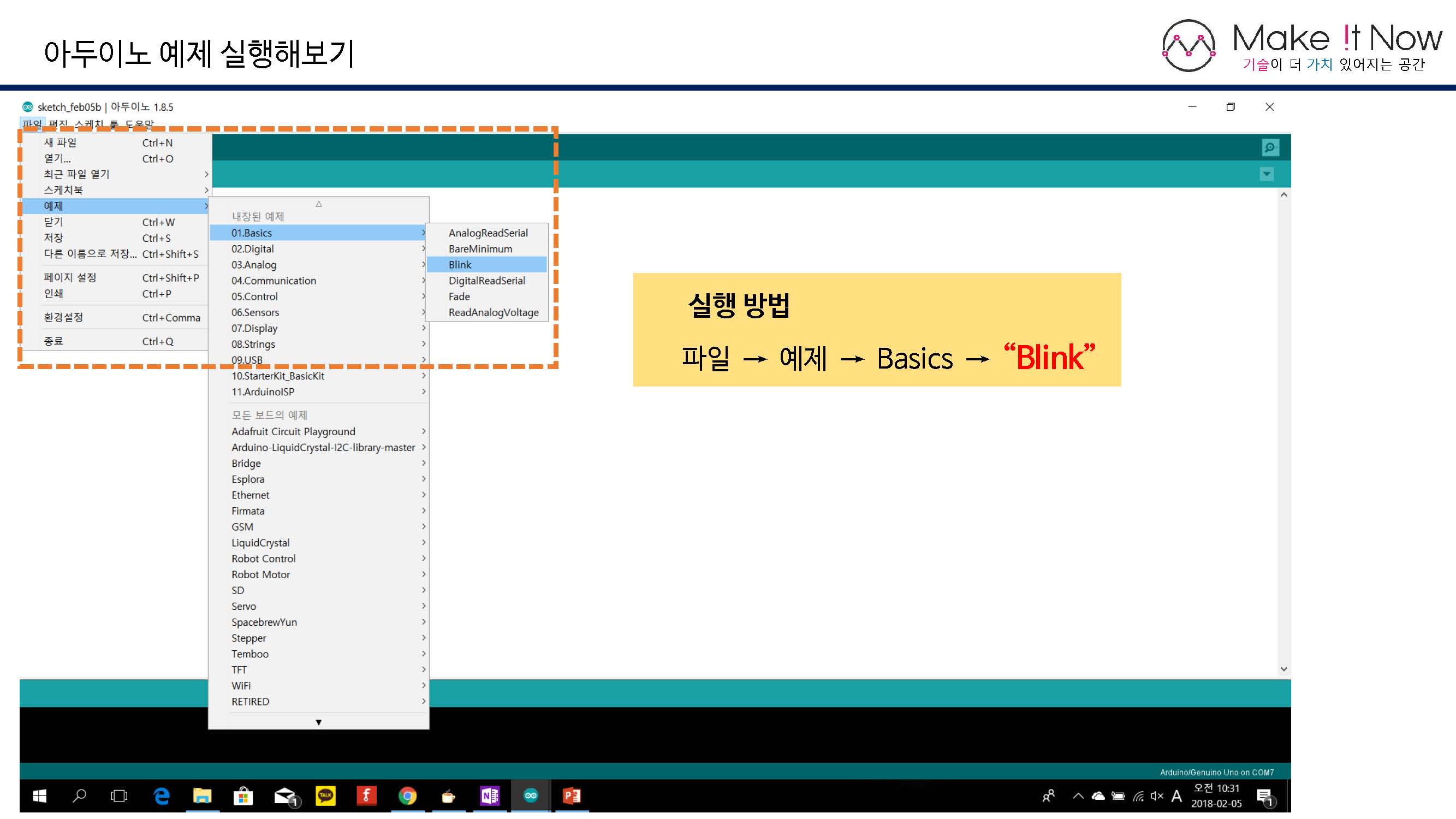
Task: Click the editor's vertical scrollbar down arrow
Action: click(x=1283, y=669)
